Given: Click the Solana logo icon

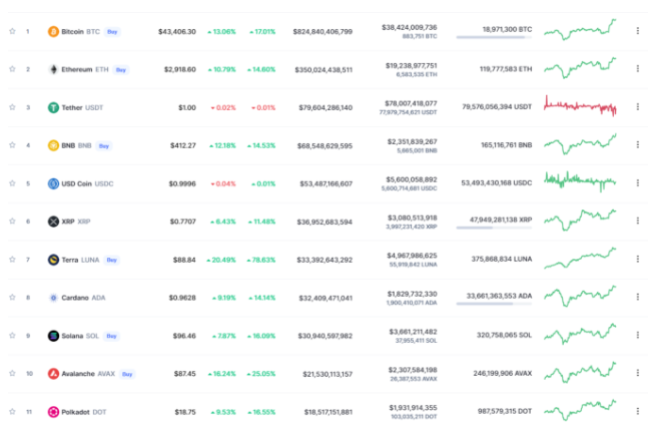Looking at the screenshot, I should point(53,336).
